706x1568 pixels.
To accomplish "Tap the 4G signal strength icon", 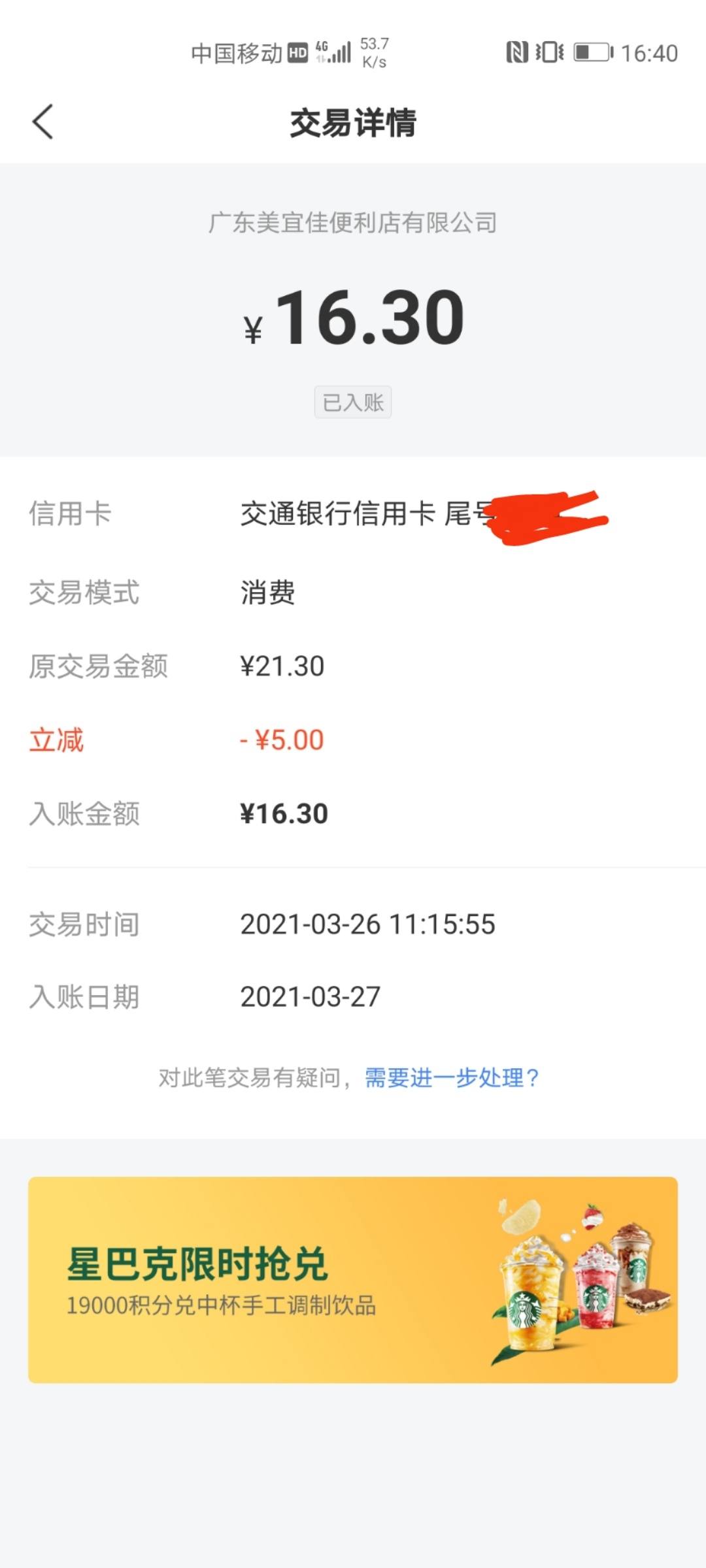I will click(333, 52).
